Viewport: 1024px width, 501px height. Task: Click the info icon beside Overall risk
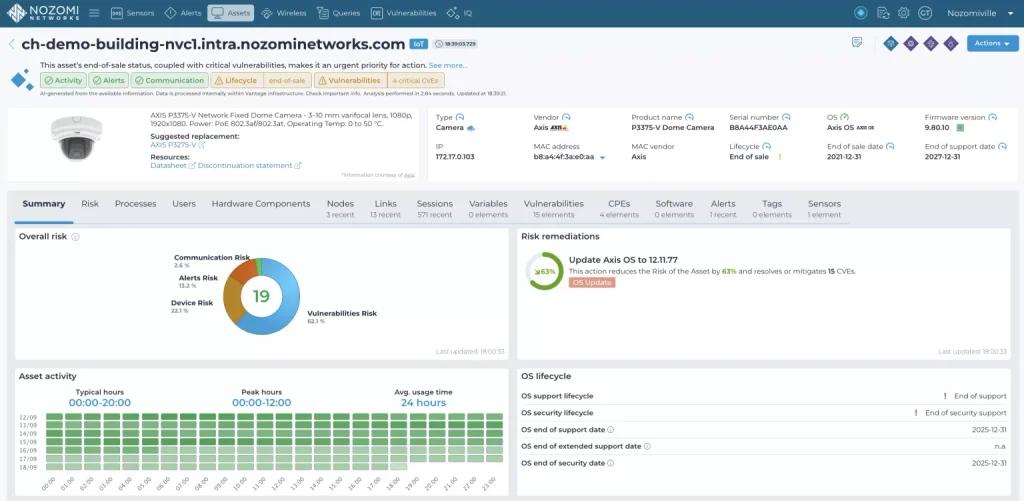click(75, 236)
